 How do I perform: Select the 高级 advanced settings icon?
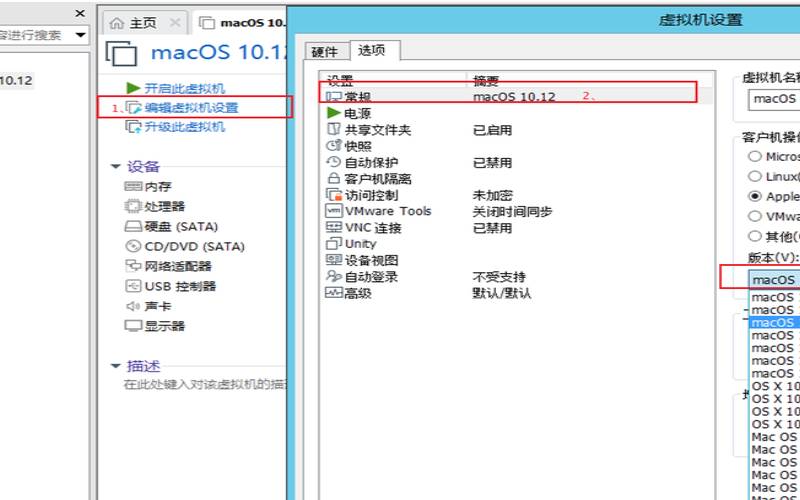334,293
